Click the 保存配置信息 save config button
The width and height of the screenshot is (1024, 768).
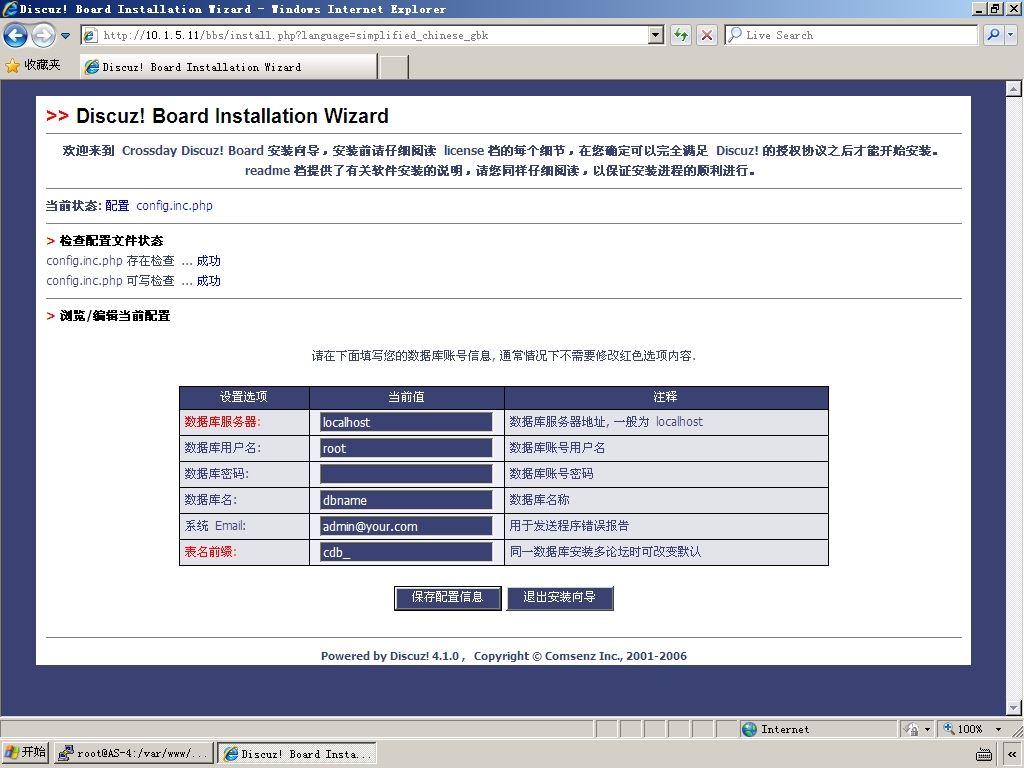coord(447,598)
